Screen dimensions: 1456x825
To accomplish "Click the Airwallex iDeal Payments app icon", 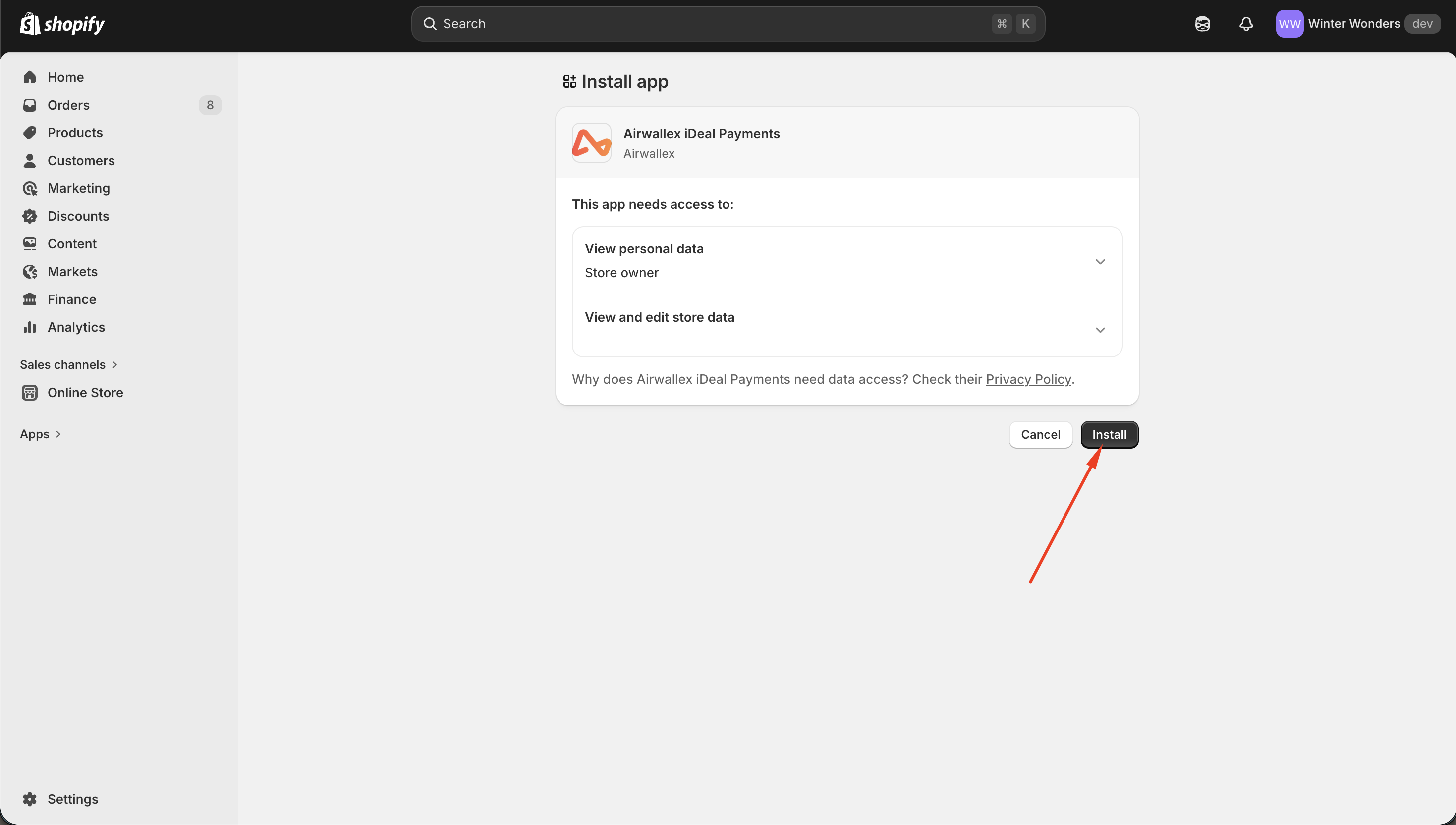I will 591,142.
